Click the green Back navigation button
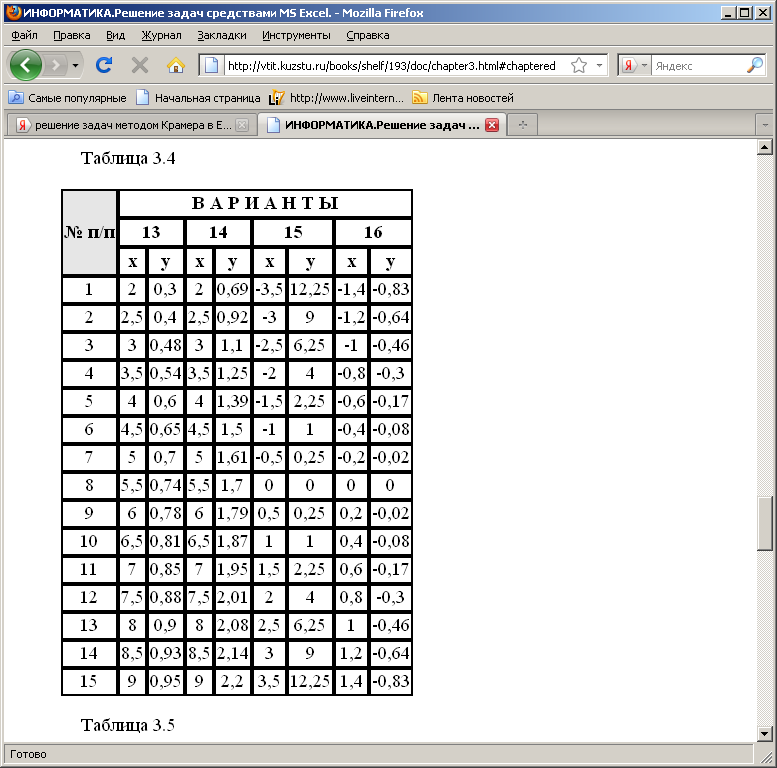777x768 pixels. point(25,65)
